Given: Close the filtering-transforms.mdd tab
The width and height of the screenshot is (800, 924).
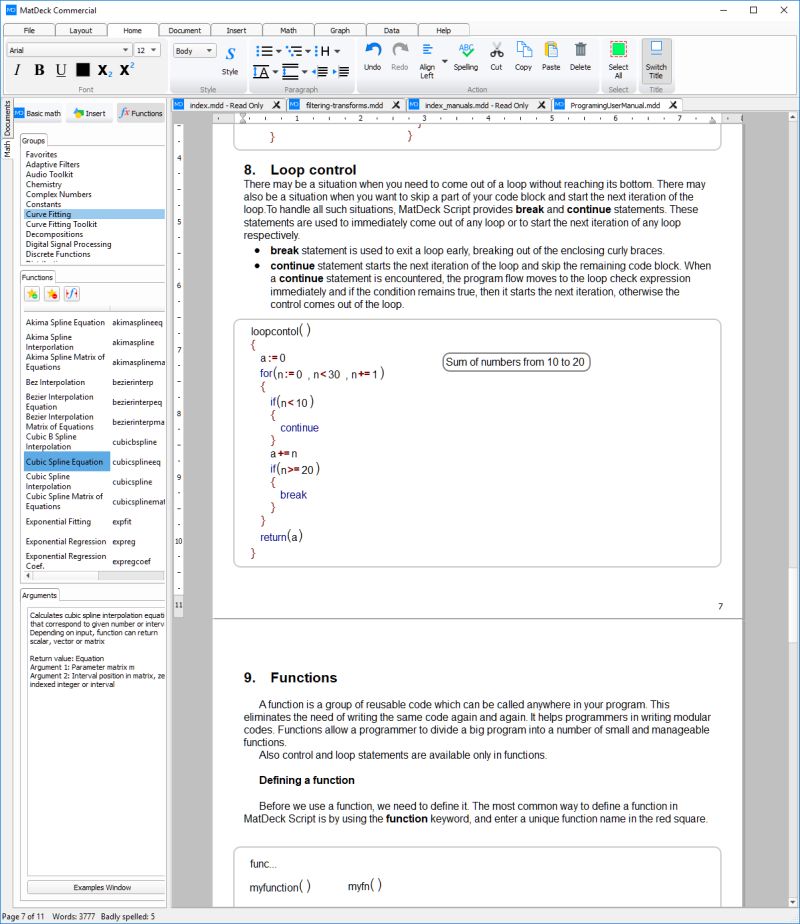Looking at the screenshot, I should 396,105.
